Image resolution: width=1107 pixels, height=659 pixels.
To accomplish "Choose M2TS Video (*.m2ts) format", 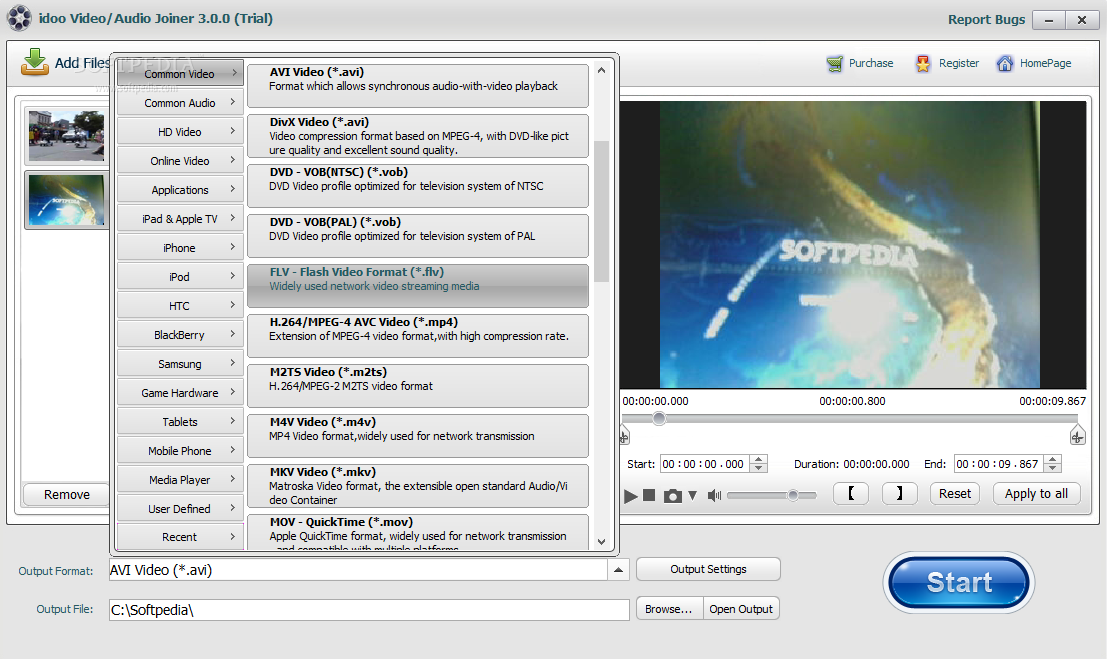I will (418, 386).
